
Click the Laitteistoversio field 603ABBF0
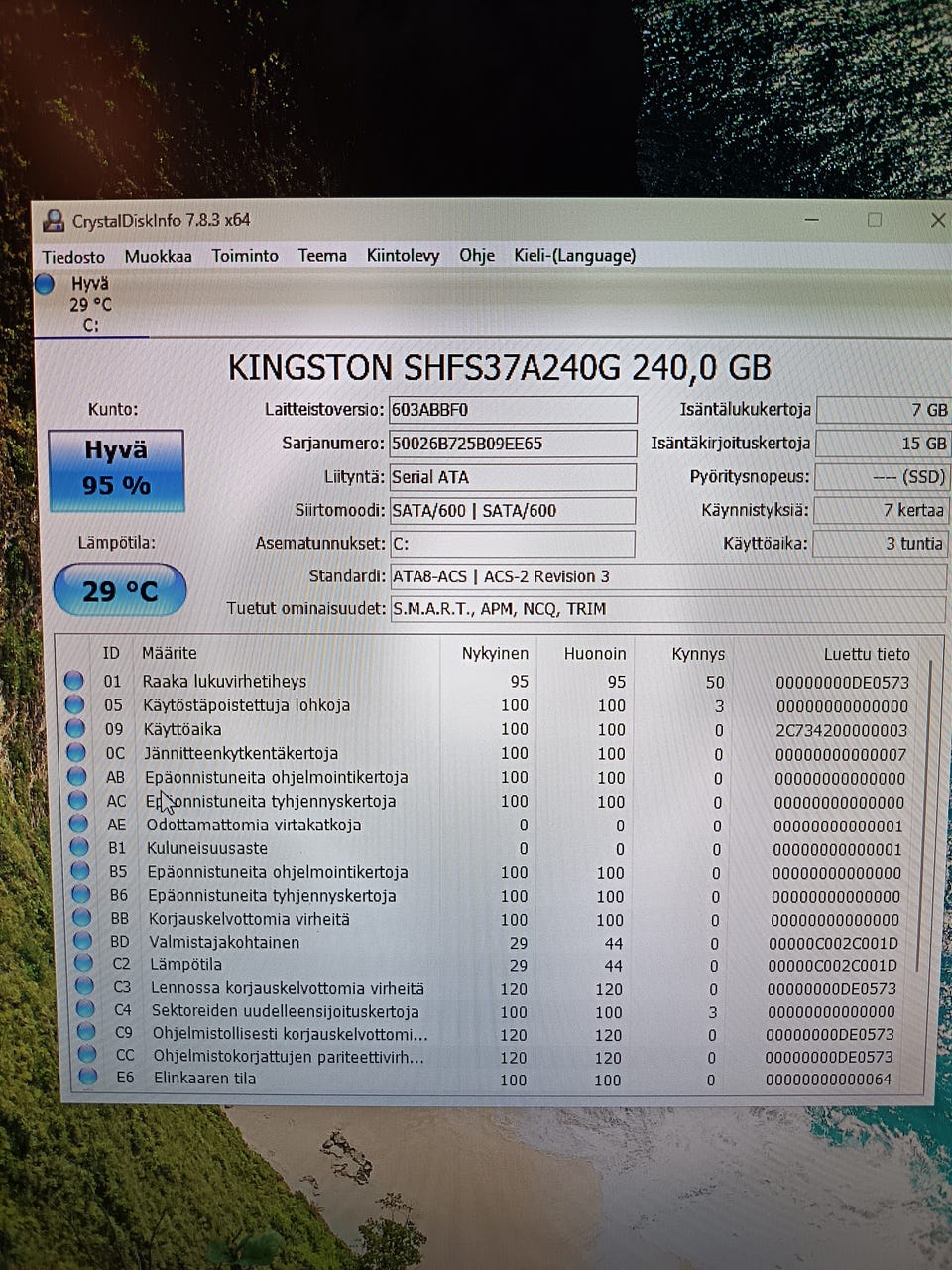(513, 410)
